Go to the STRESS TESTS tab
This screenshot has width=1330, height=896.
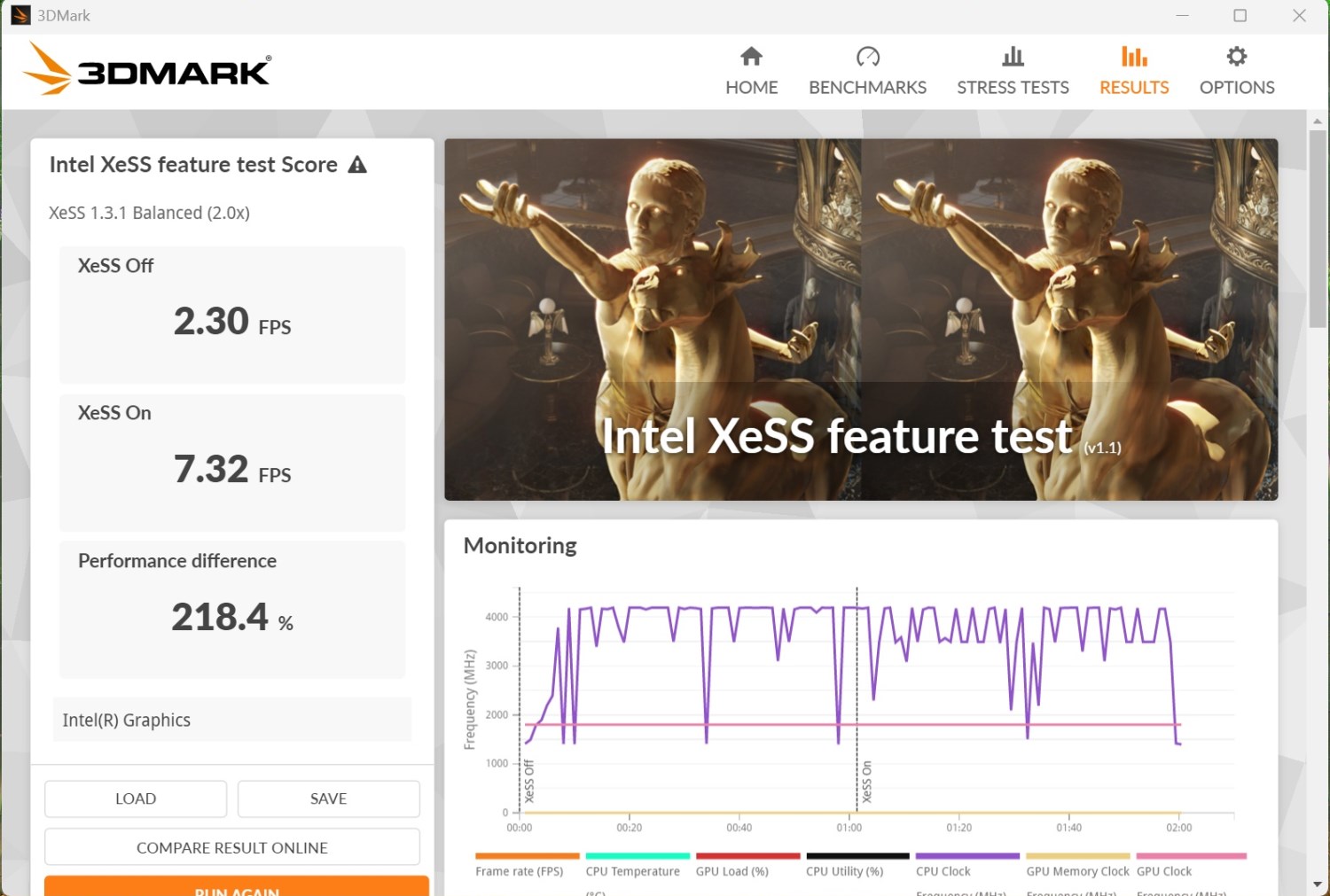1013,71
